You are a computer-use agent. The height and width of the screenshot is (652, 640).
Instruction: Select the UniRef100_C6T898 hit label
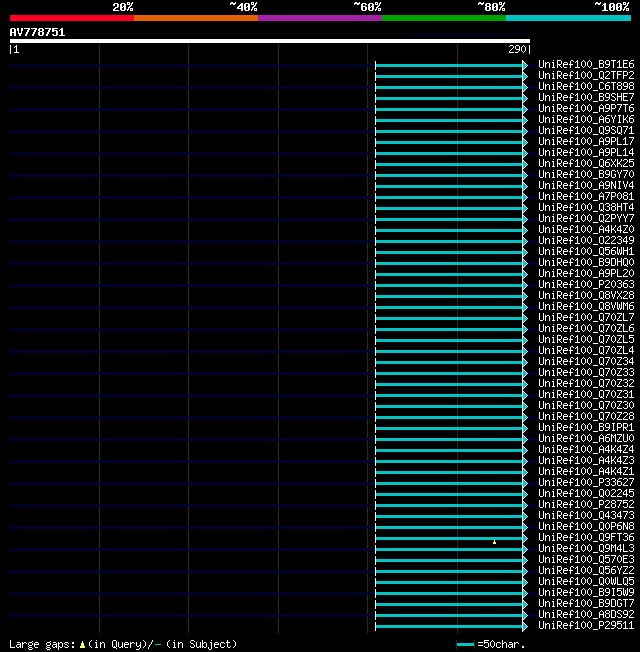coord(586,86)
